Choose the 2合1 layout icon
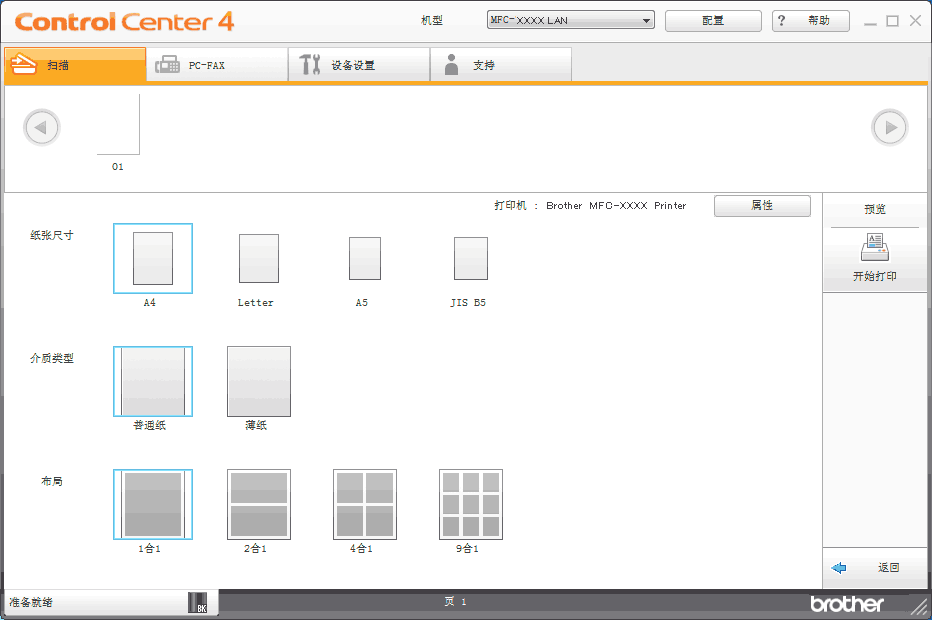 pyautogui.click(x=259, y=504)
